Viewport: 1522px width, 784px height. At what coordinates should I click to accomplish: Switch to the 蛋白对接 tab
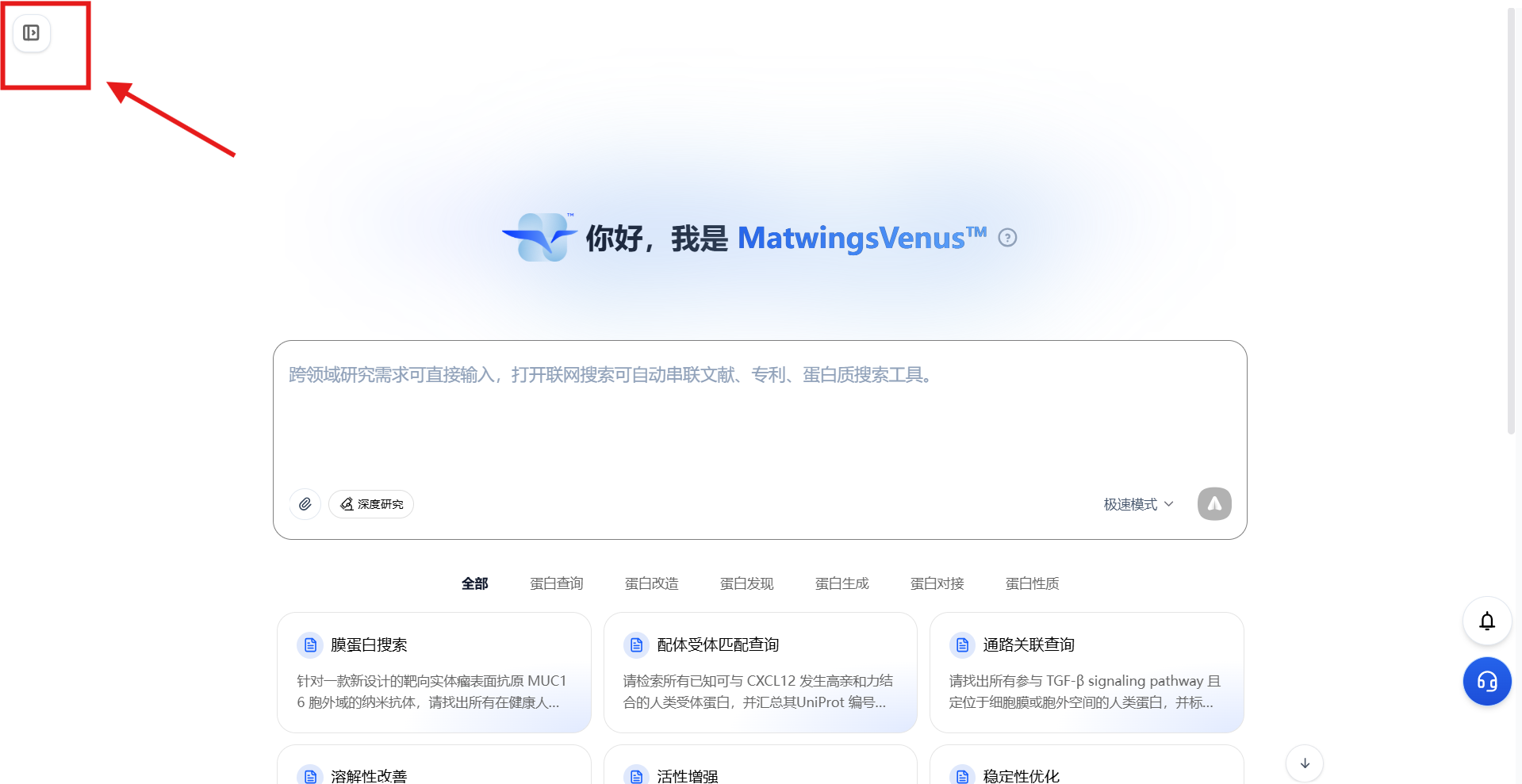pyautogui.click(x=937, y=583)
